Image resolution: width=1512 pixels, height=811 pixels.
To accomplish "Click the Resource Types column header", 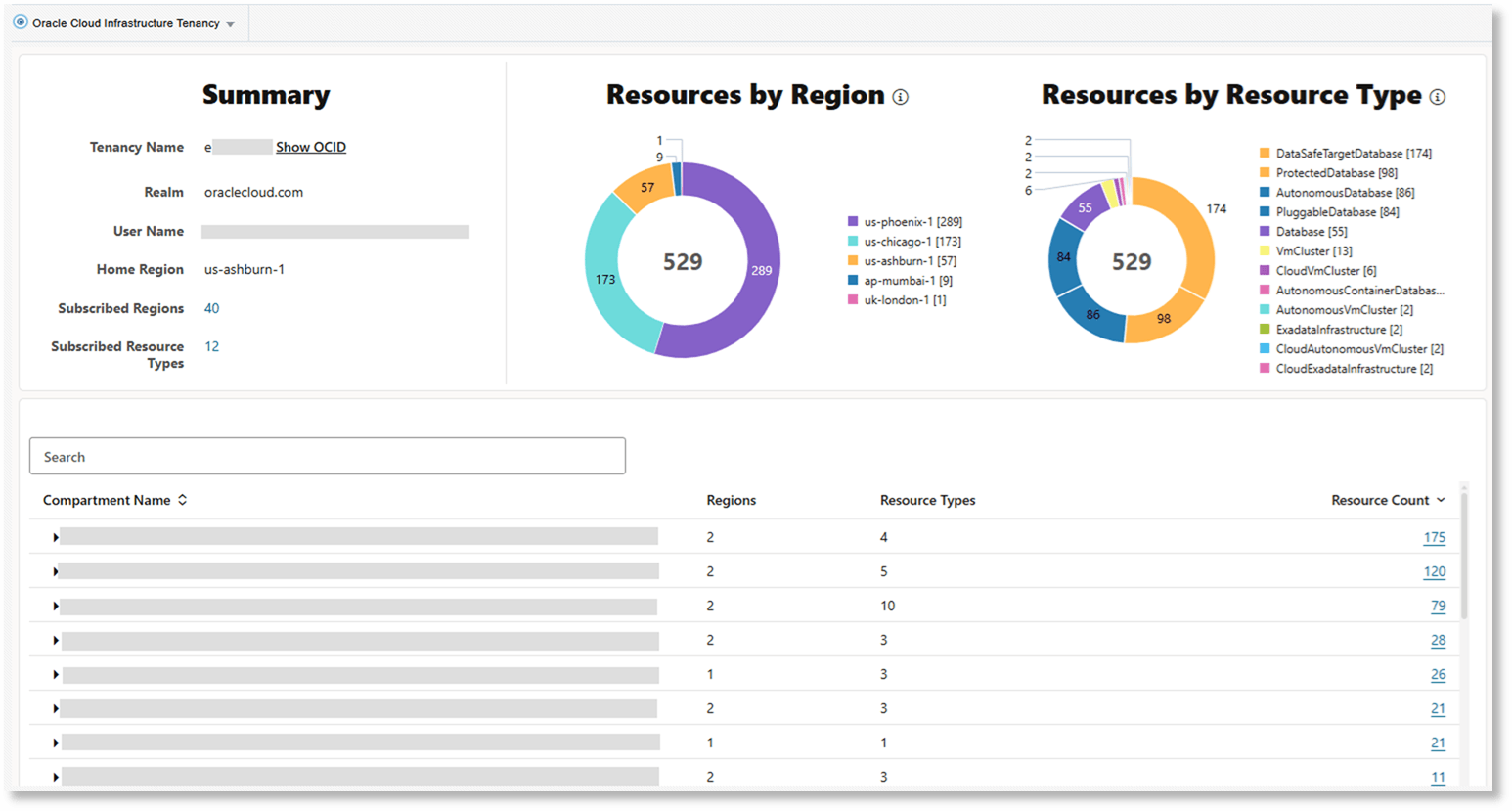I will (x=928, y=500).
